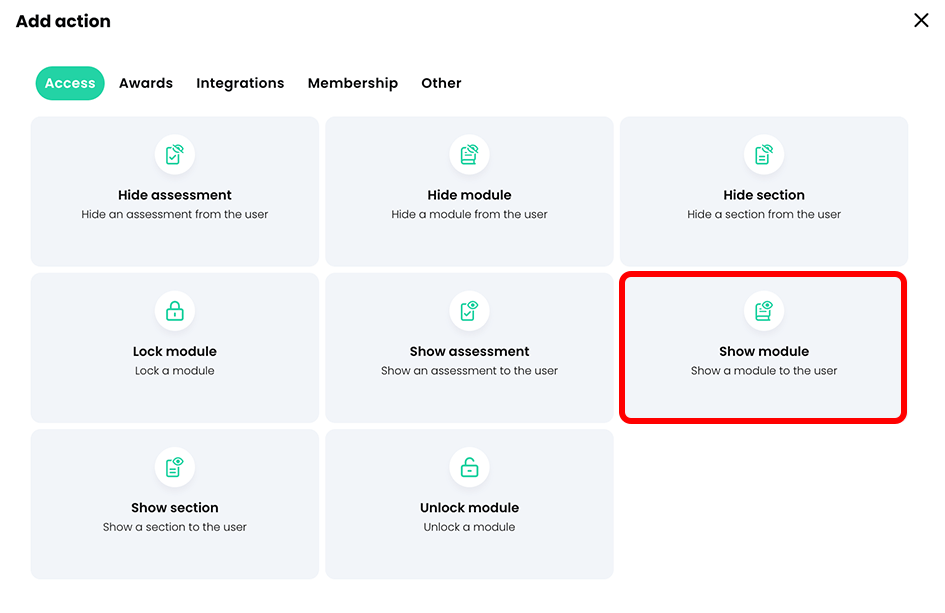Viewport: 945px width, 613px height.
Task: Select the Hide assessment icon
Action: click(x=174, y=155)
